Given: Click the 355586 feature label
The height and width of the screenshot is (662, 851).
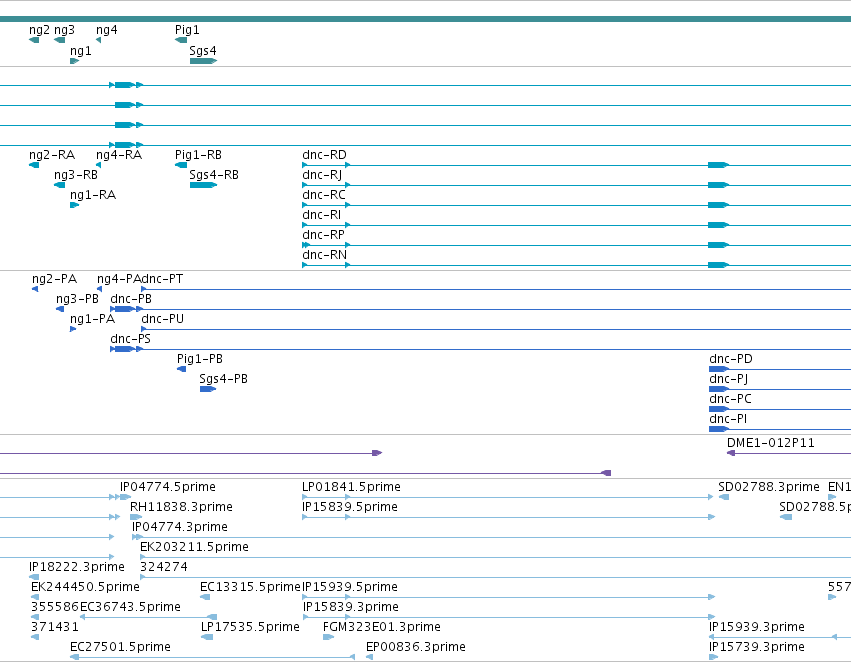Looking at the screenshot, I should (x=55, y=607).
